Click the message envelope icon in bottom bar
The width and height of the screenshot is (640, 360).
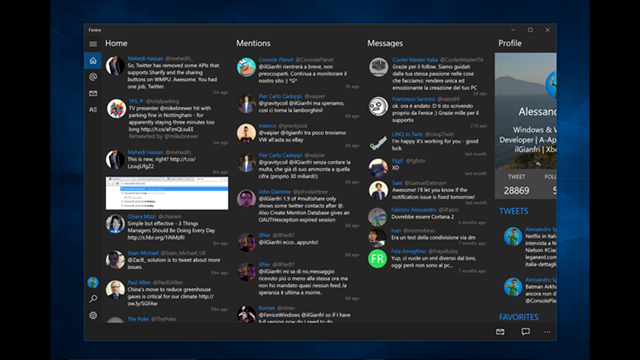click(x=500, y=332)
